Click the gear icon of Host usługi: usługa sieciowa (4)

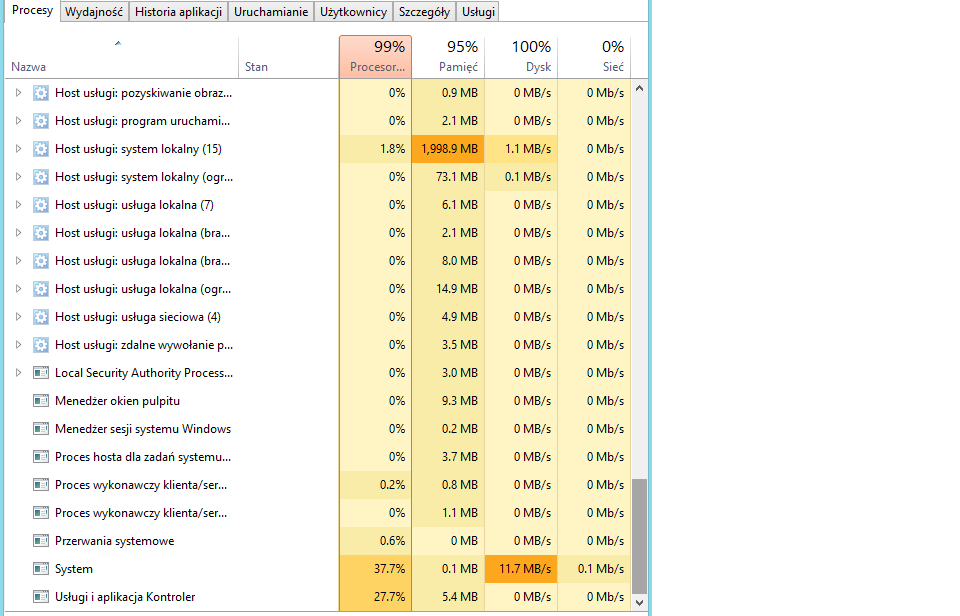click(40, 317)
